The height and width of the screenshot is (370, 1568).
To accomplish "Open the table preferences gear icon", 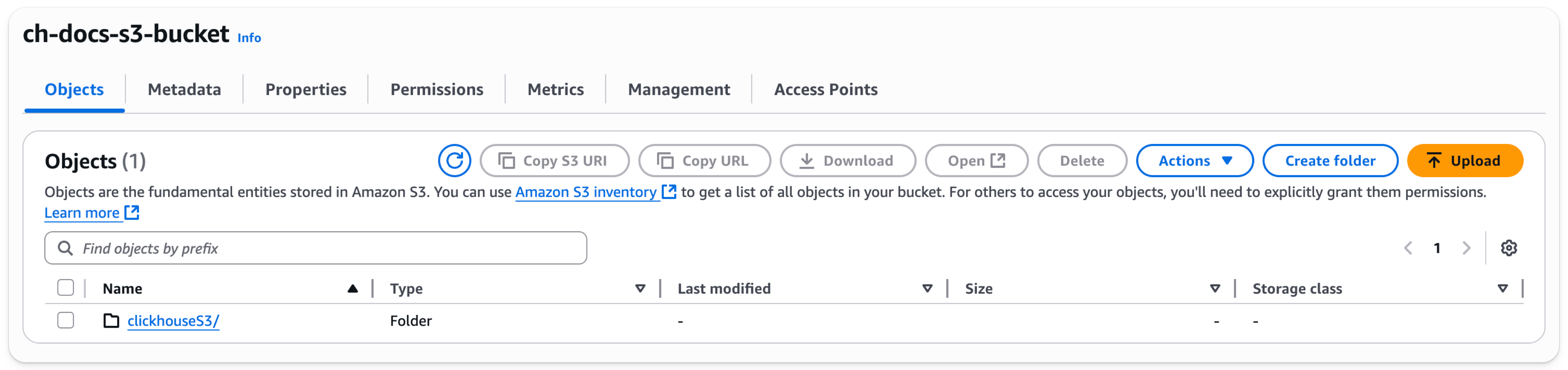I will pyautogui.click(x=1510, y=248).
